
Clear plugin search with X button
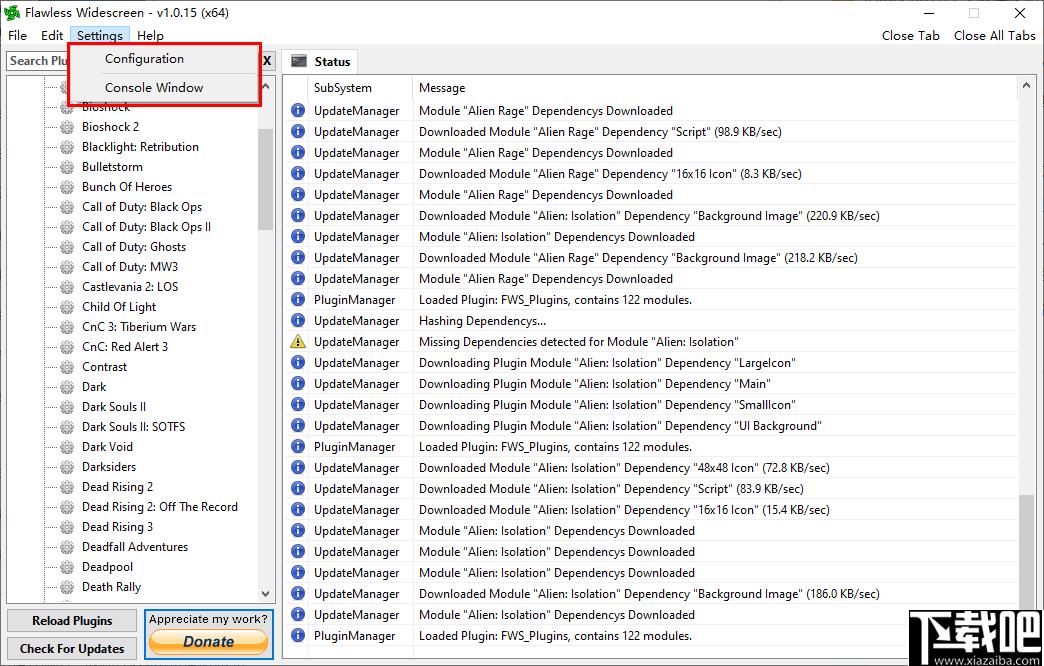point(267,61)
